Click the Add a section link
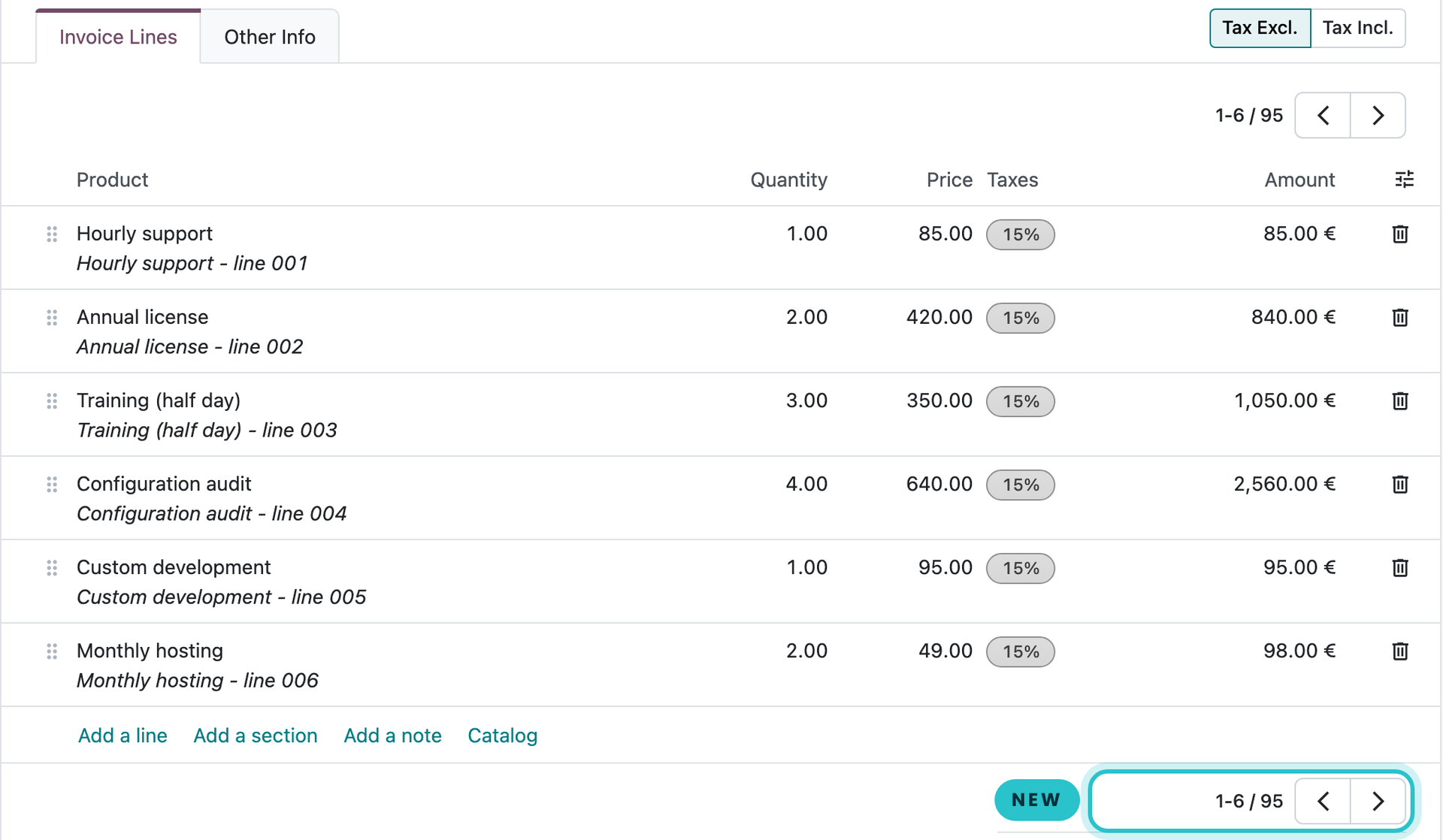This screenshot has height=840, width=1443. (x=256, y=736)
